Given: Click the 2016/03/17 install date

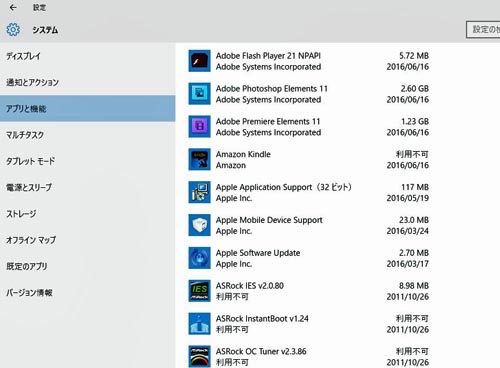Looking at the screenshot, I should pyautogui.click(x=408, y=264).
